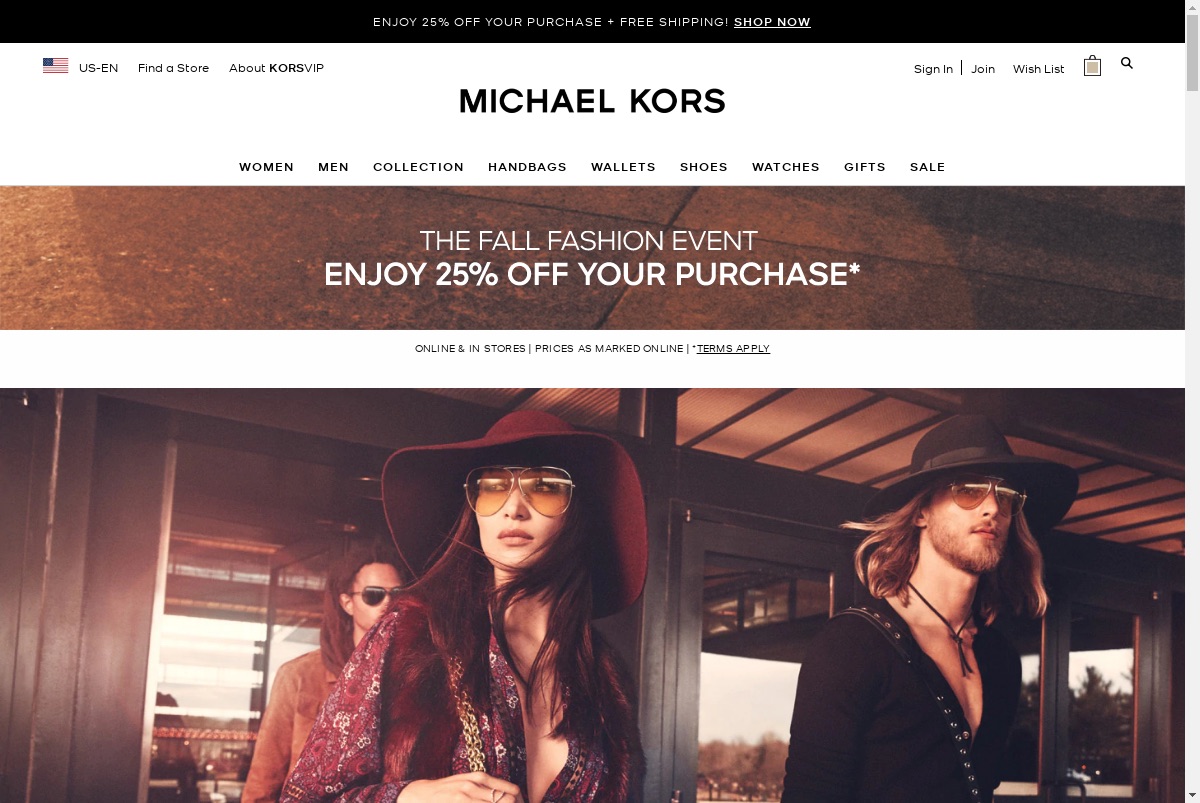Join to create an account
Viewport: 1200px width, 803px height.
[983, 69]
